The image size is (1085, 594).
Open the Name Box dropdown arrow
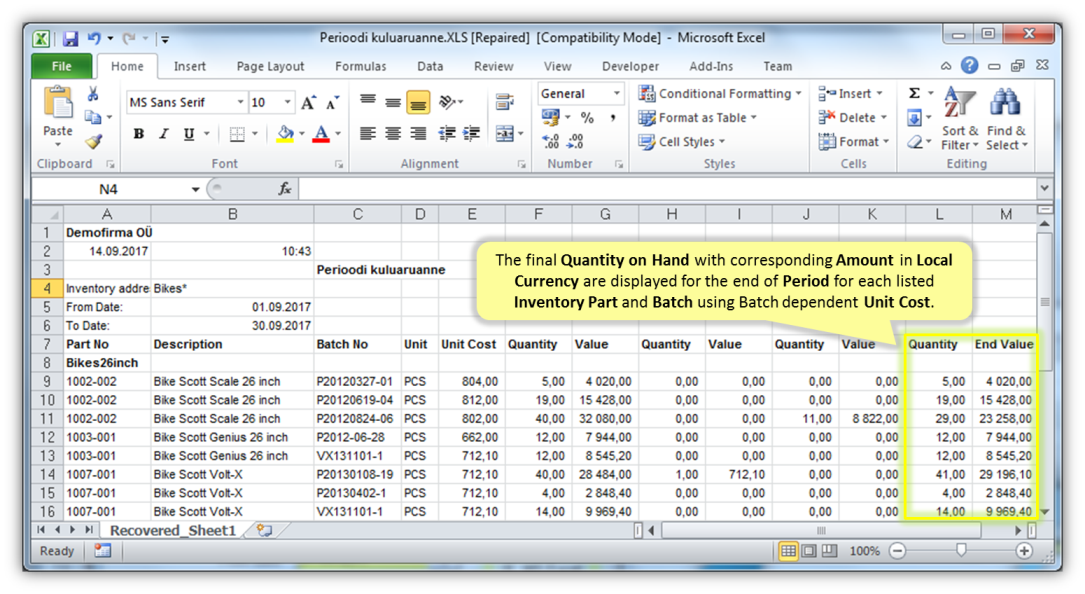coord(195,189)
